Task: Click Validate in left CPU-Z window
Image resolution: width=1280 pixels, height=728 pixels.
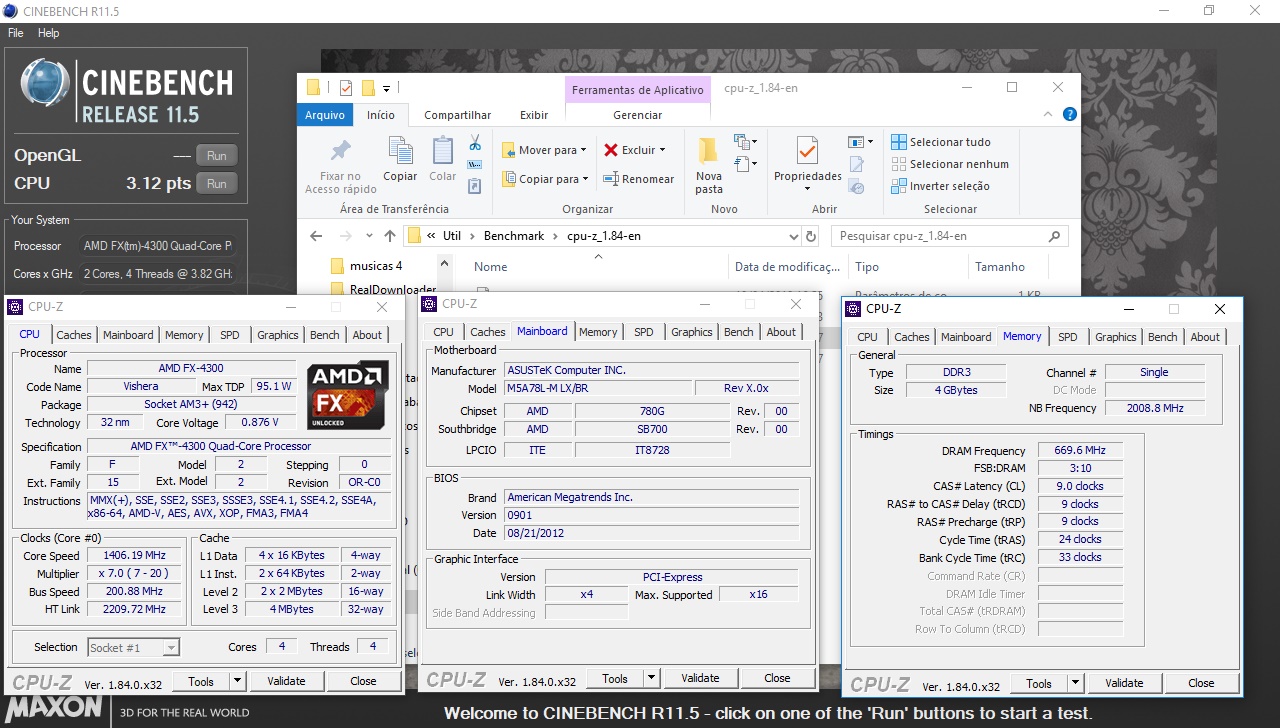Action: (x=286, y=681)
